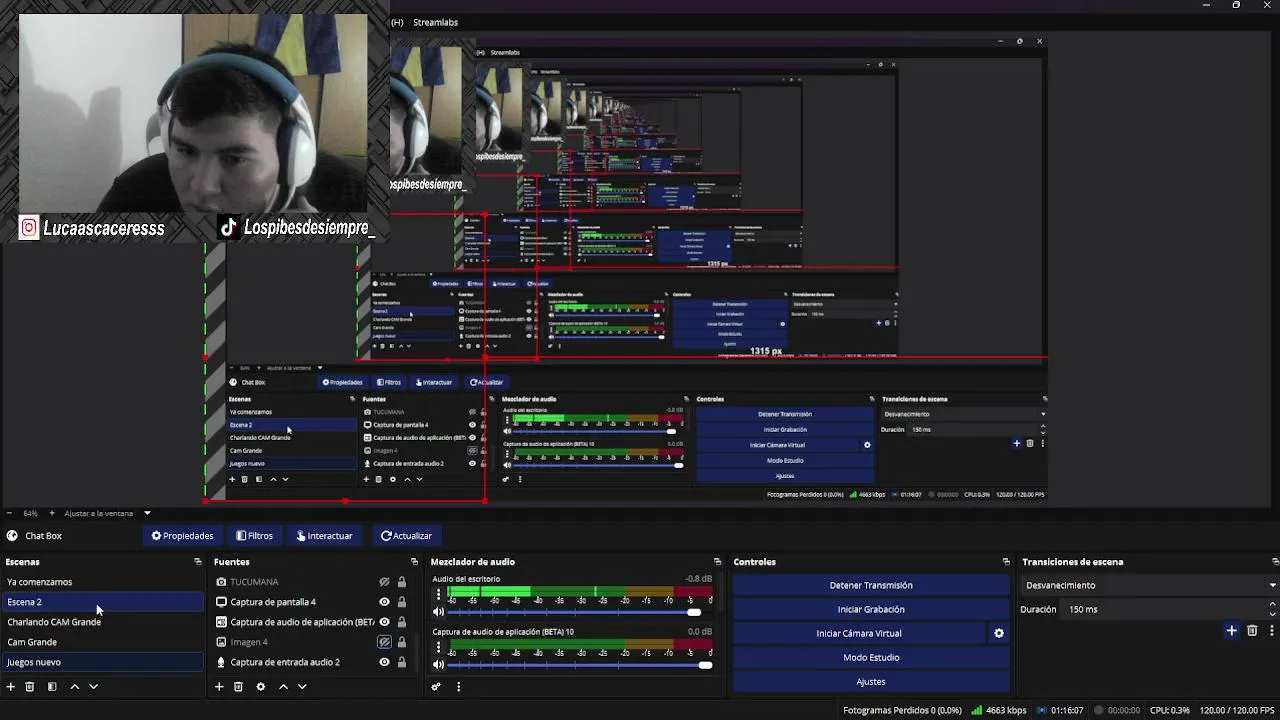Viewport: 1280px width, 720px height.
Task: Unlock Imagen 4 source padlock
Action: click(x=402, y=642)
